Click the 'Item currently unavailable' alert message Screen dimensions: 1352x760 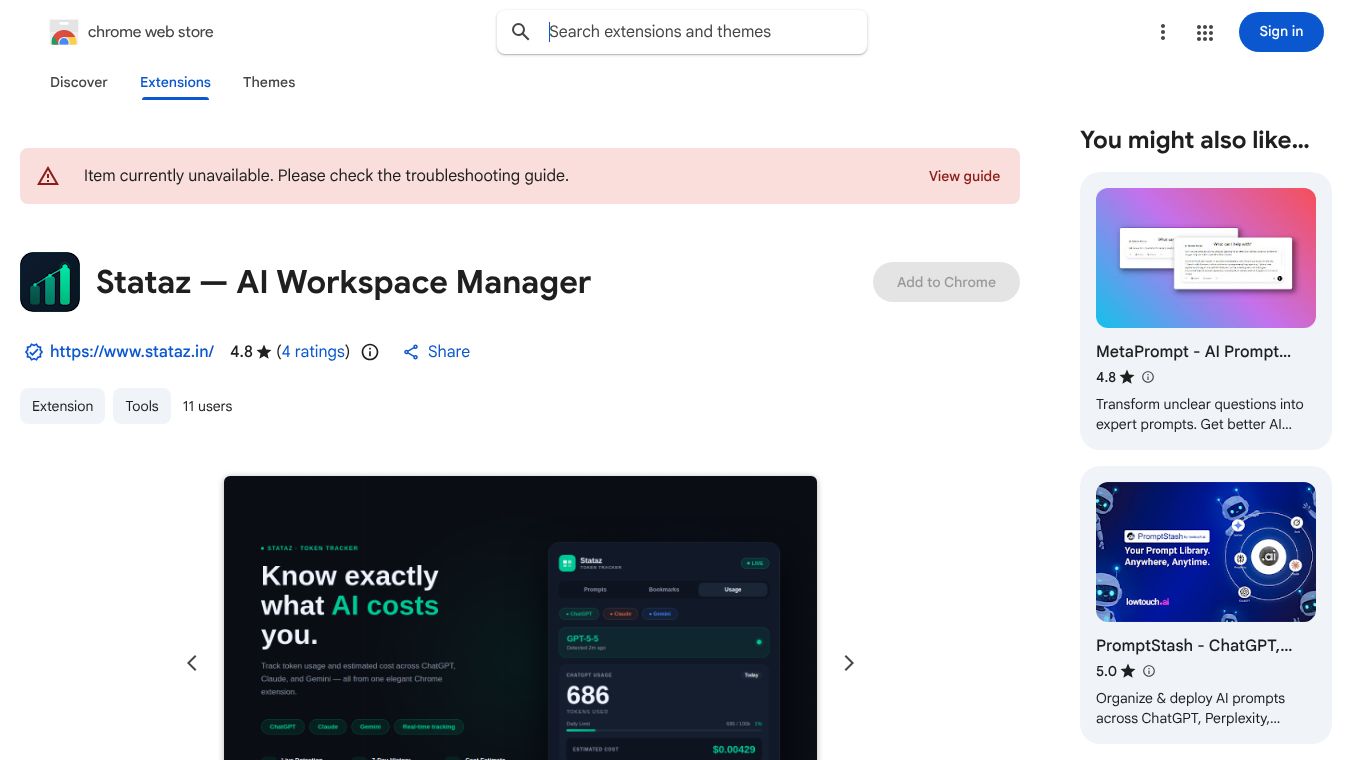pos(326,176)
